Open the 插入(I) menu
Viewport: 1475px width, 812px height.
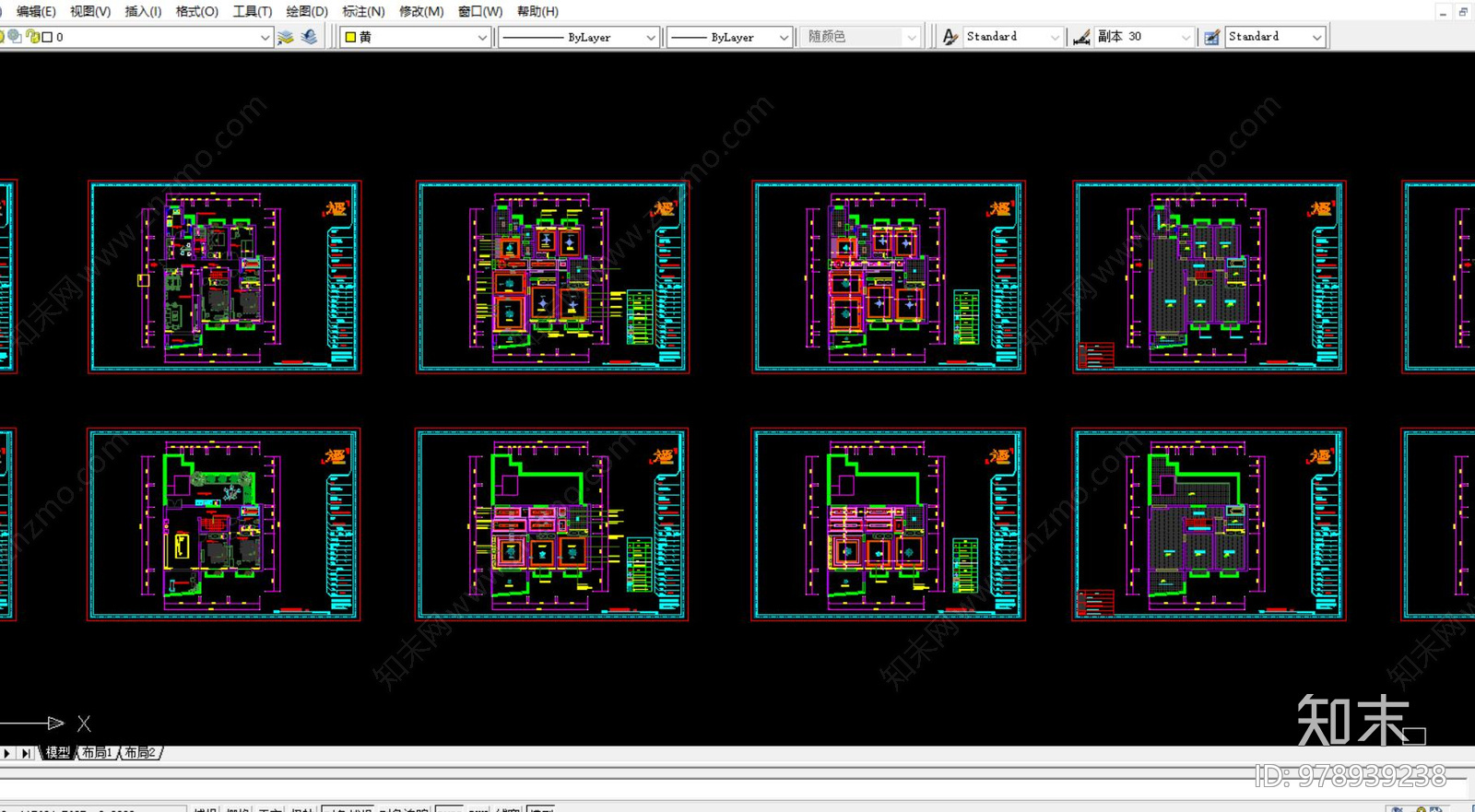(143, 11)
